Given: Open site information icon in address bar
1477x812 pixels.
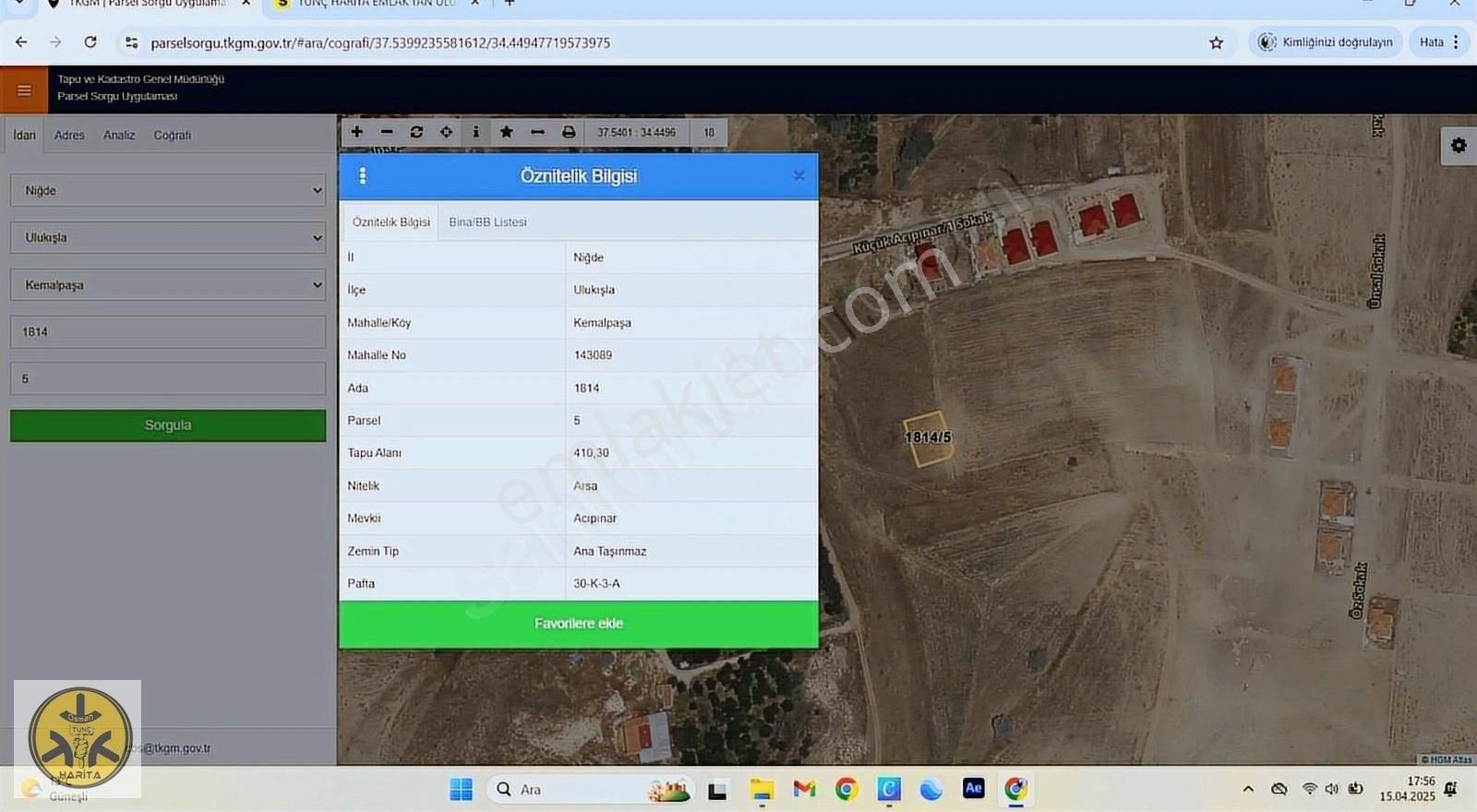Looking at the screenshot, I should [x=131, y=42].
